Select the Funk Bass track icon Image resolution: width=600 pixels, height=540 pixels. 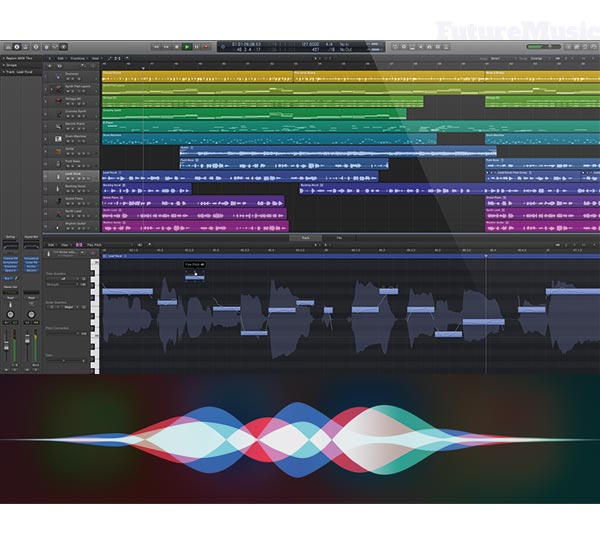[x=58, y=164]
